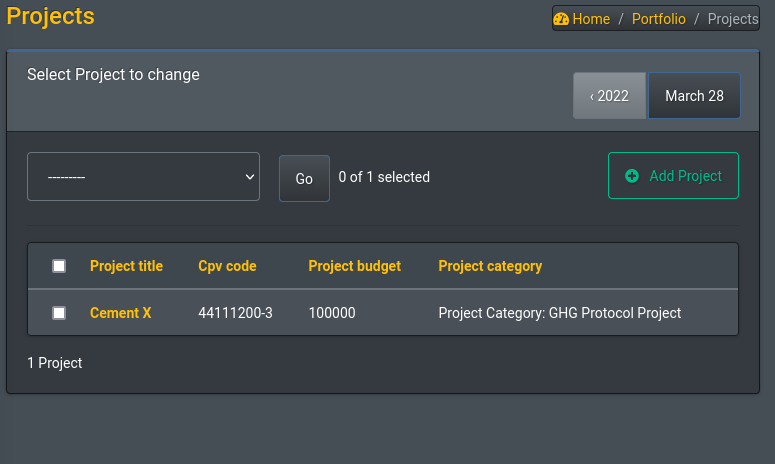Click the Projects page heading

[x=50, y=16]
